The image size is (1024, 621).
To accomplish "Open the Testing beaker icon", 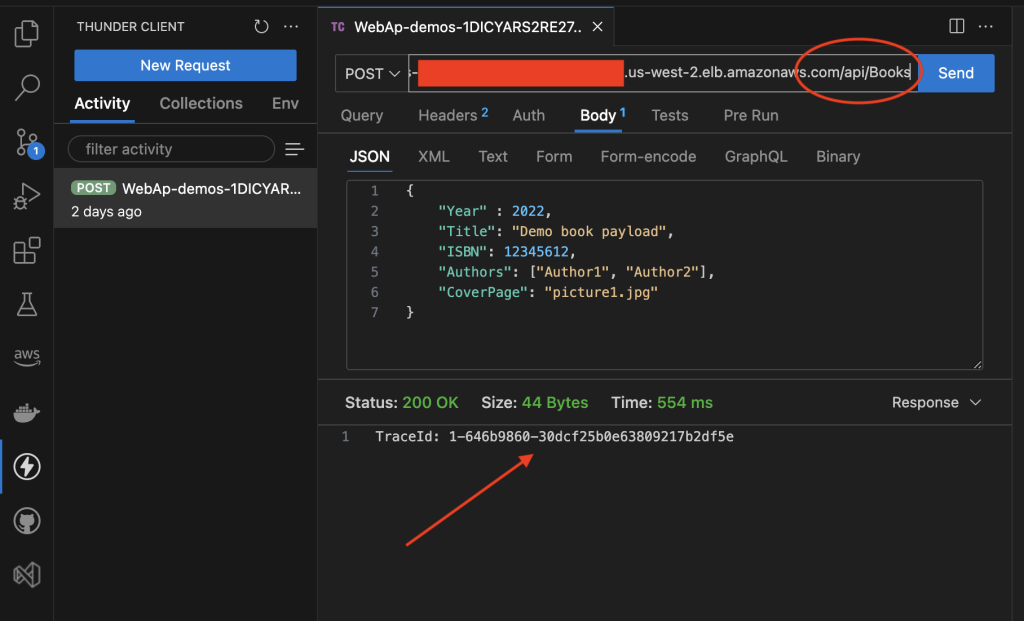I will tap(26, 303).
